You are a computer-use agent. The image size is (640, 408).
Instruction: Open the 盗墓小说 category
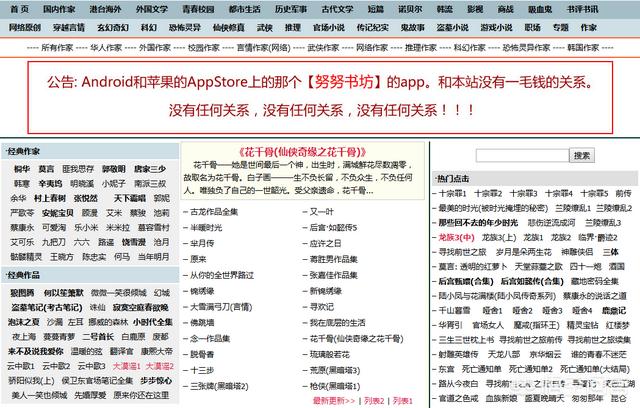click(452, 27)
